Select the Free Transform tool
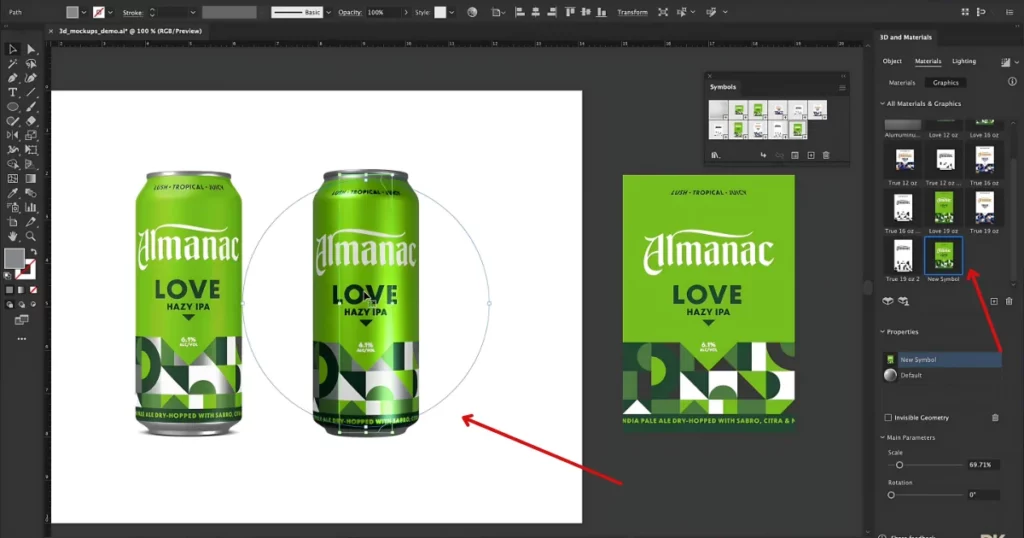1024x538 pixels. (x=31, y=150)
